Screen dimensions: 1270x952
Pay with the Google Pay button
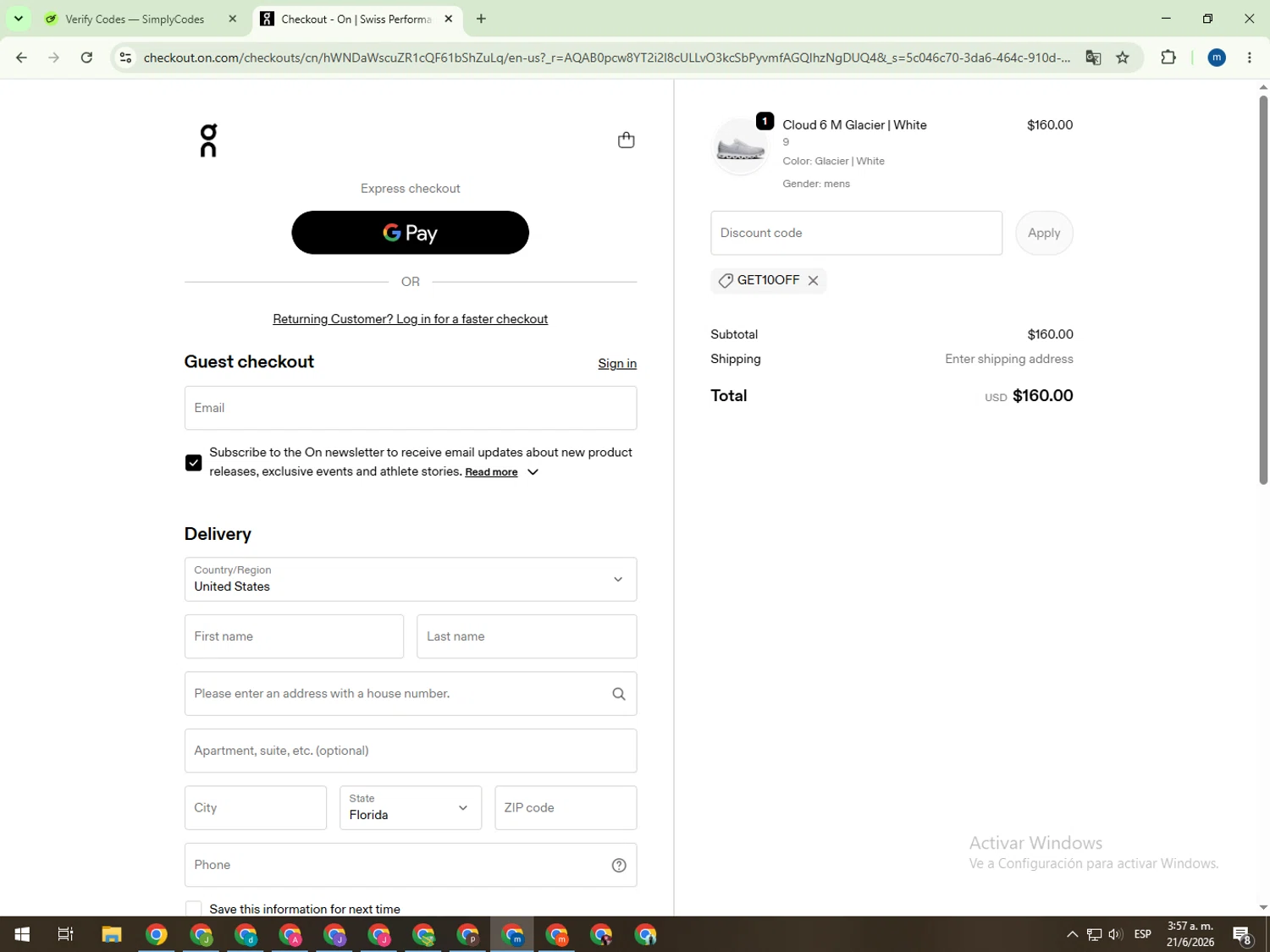[411, 233]
